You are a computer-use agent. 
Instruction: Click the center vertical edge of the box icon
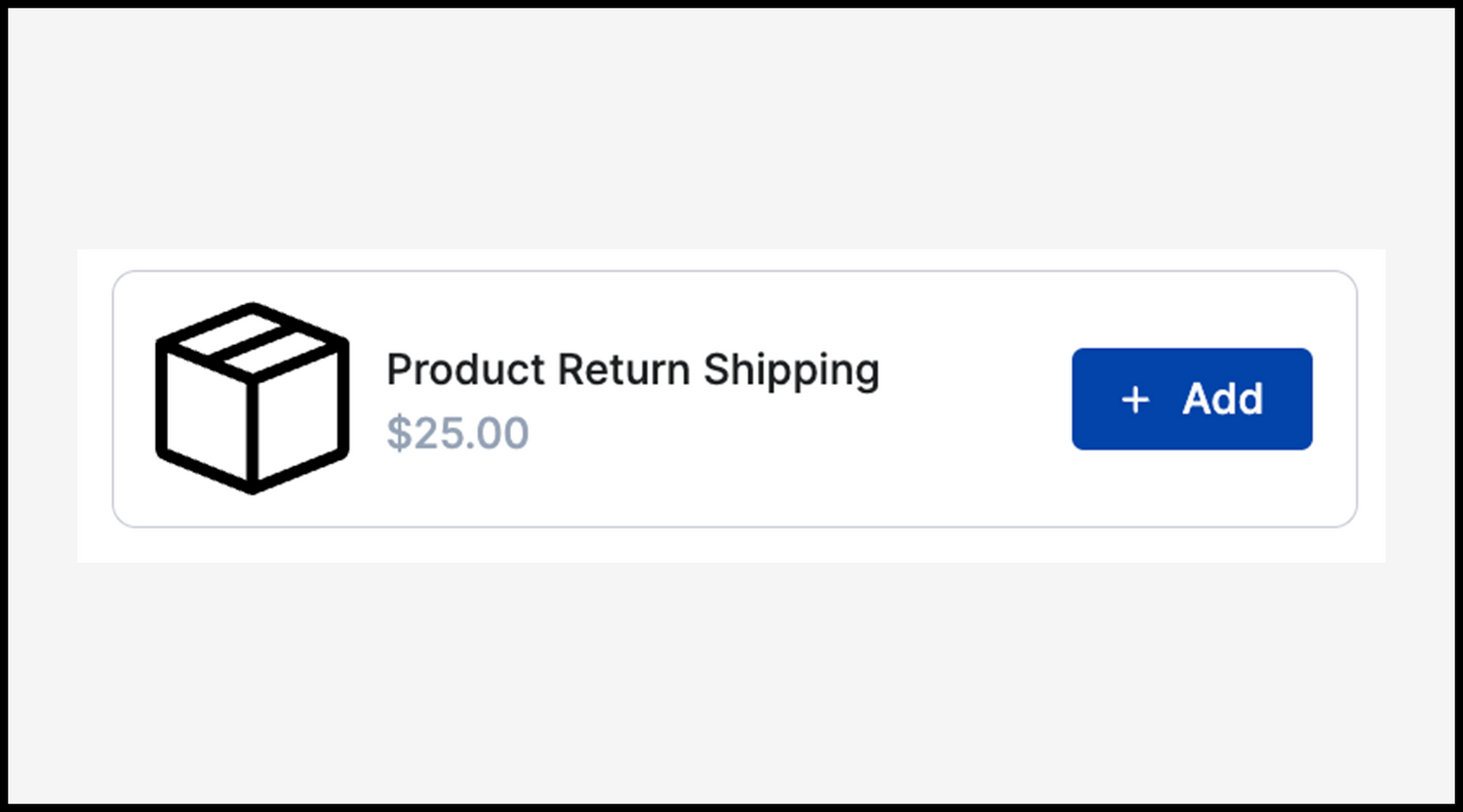click(253, 429)
